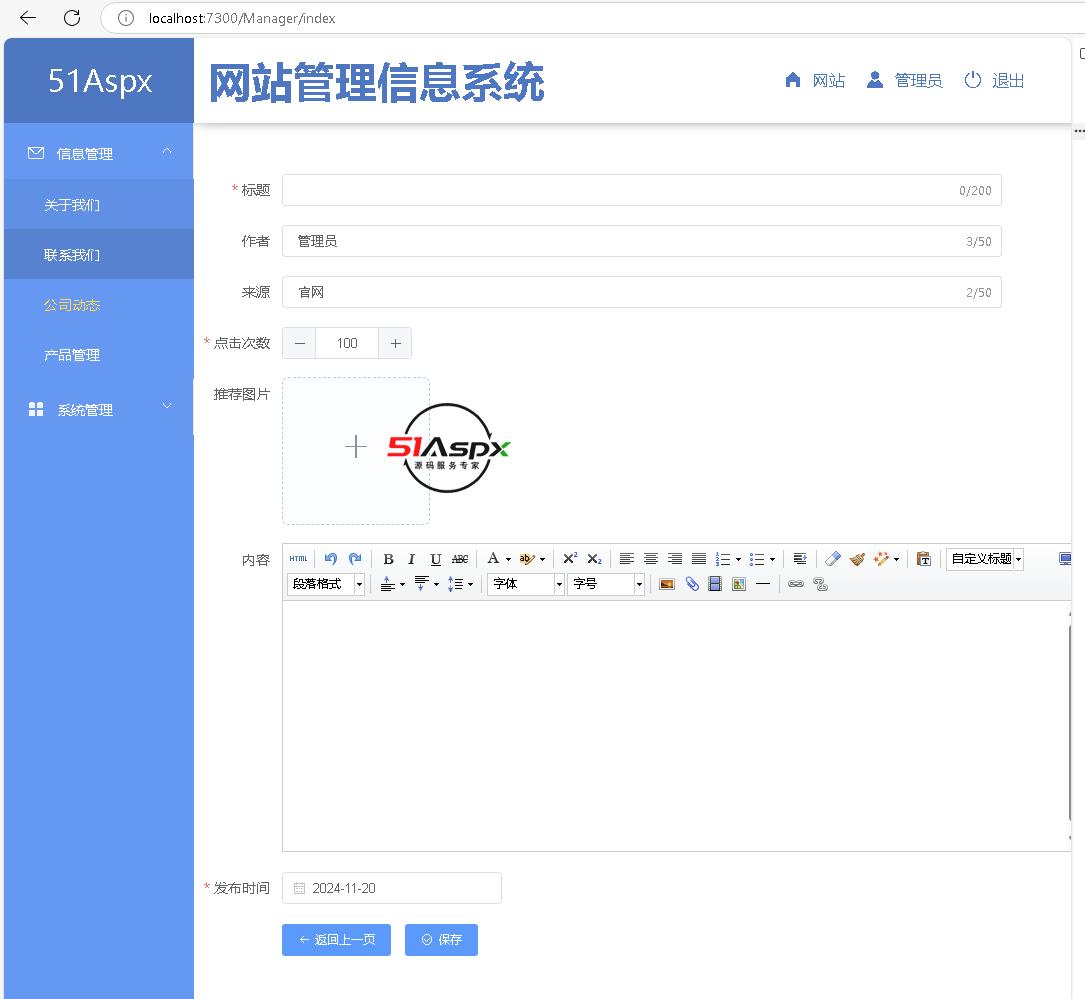Switch editor to HTML source mode

298,559
